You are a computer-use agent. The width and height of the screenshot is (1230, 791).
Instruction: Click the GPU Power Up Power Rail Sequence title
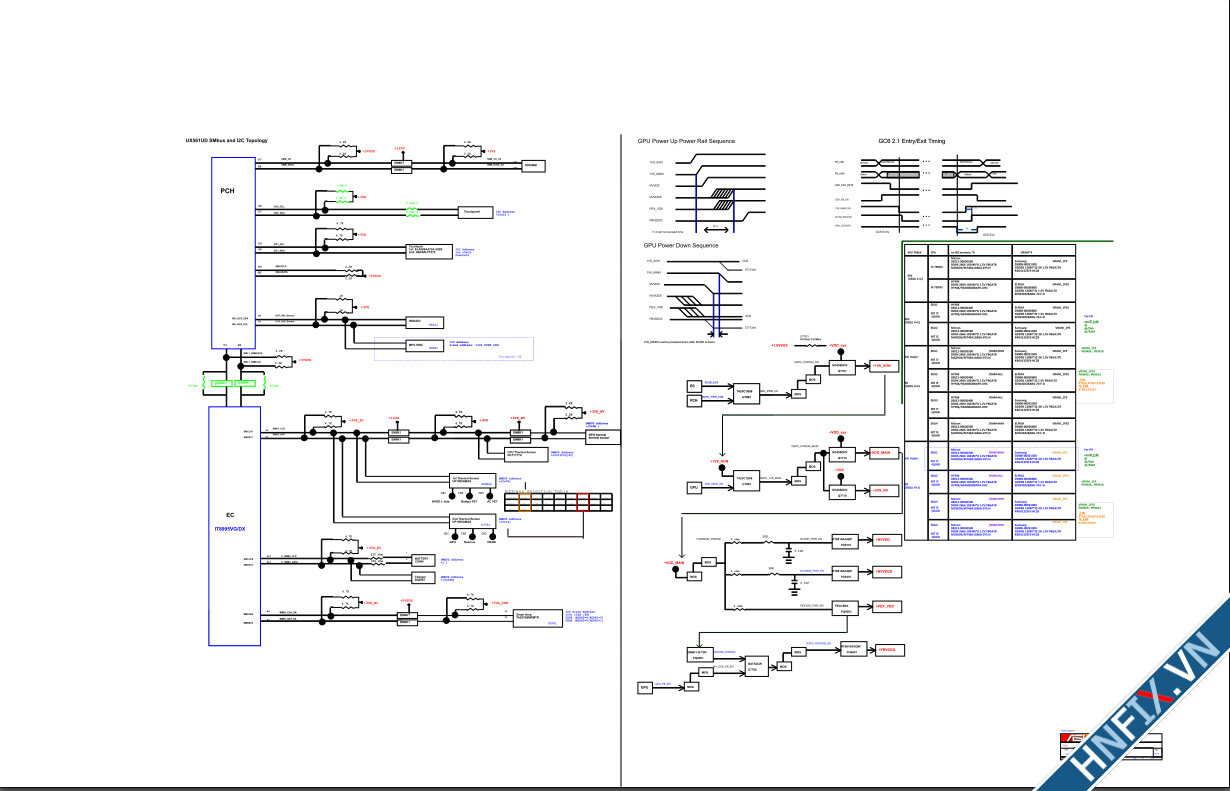click(x=686, y=141)
